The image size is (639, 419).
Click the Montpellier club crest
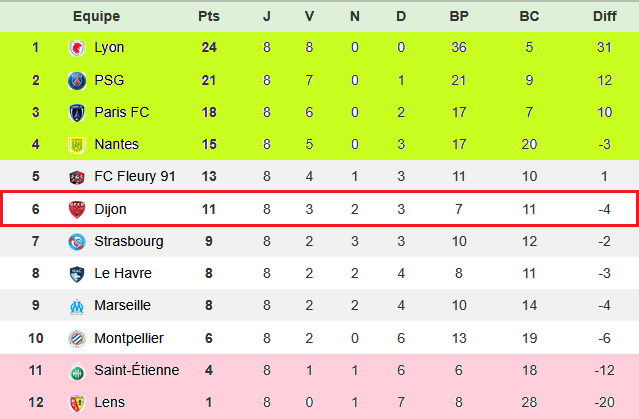pyautogui.click(x=76, y=339)
